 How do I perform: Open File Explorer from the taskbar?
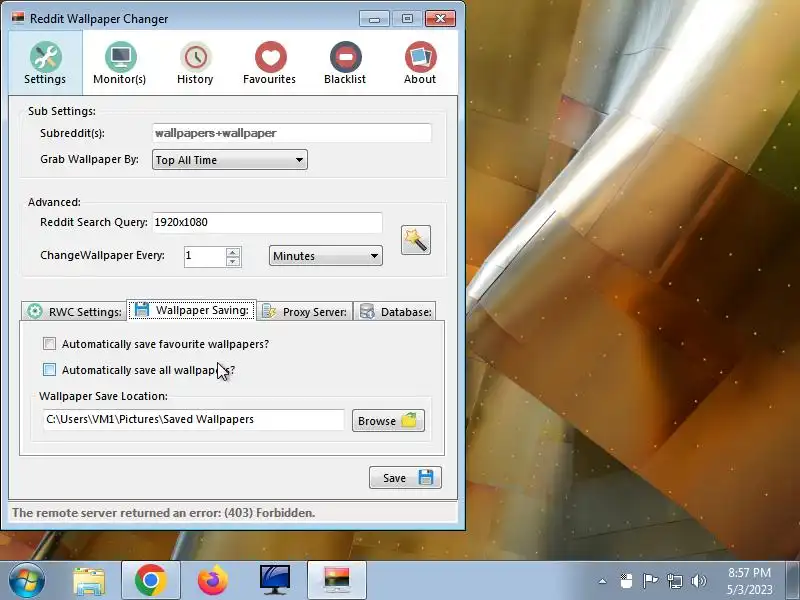click(89, 581)
